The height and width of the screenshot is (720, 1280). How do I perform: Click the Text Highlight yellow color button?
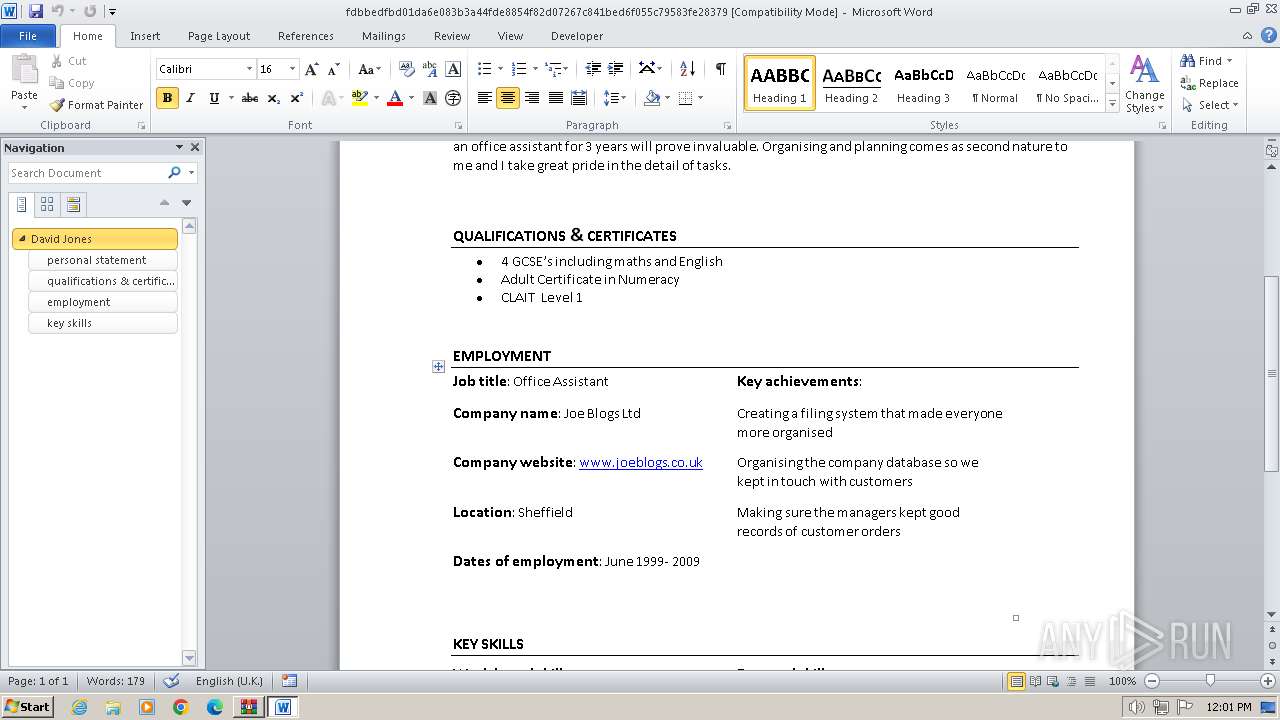[x=360, y=98]
